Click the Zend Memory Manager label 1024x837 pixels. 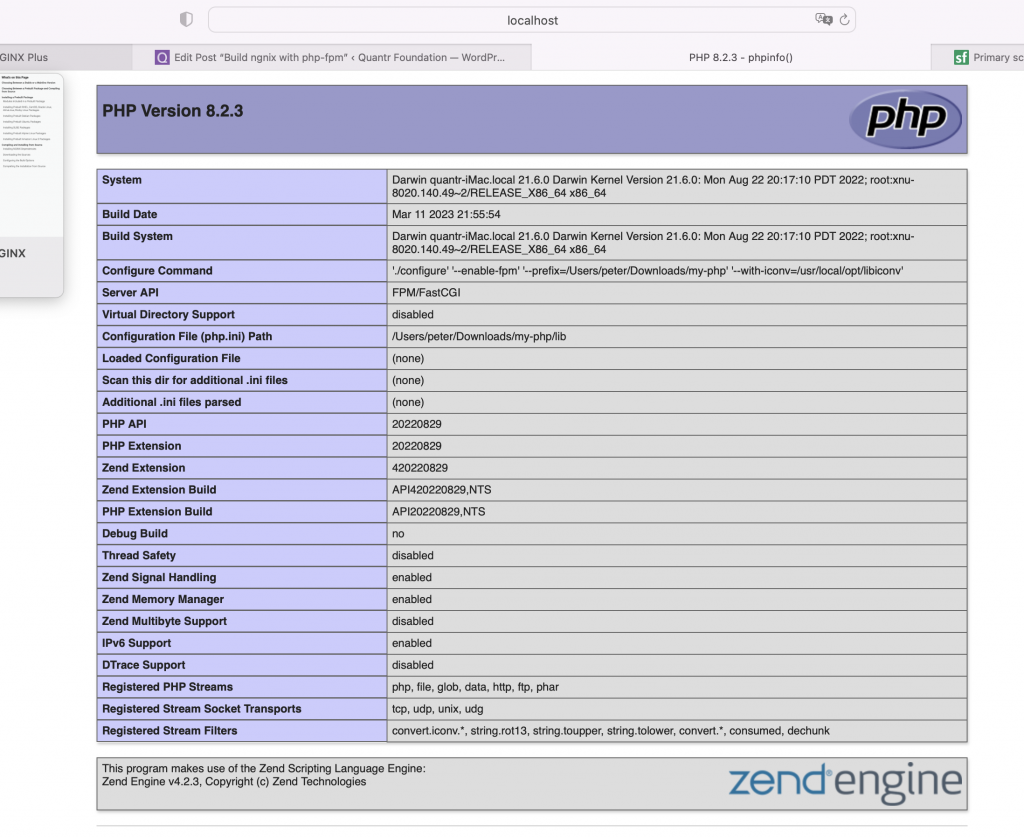click(x=163, y=599)
